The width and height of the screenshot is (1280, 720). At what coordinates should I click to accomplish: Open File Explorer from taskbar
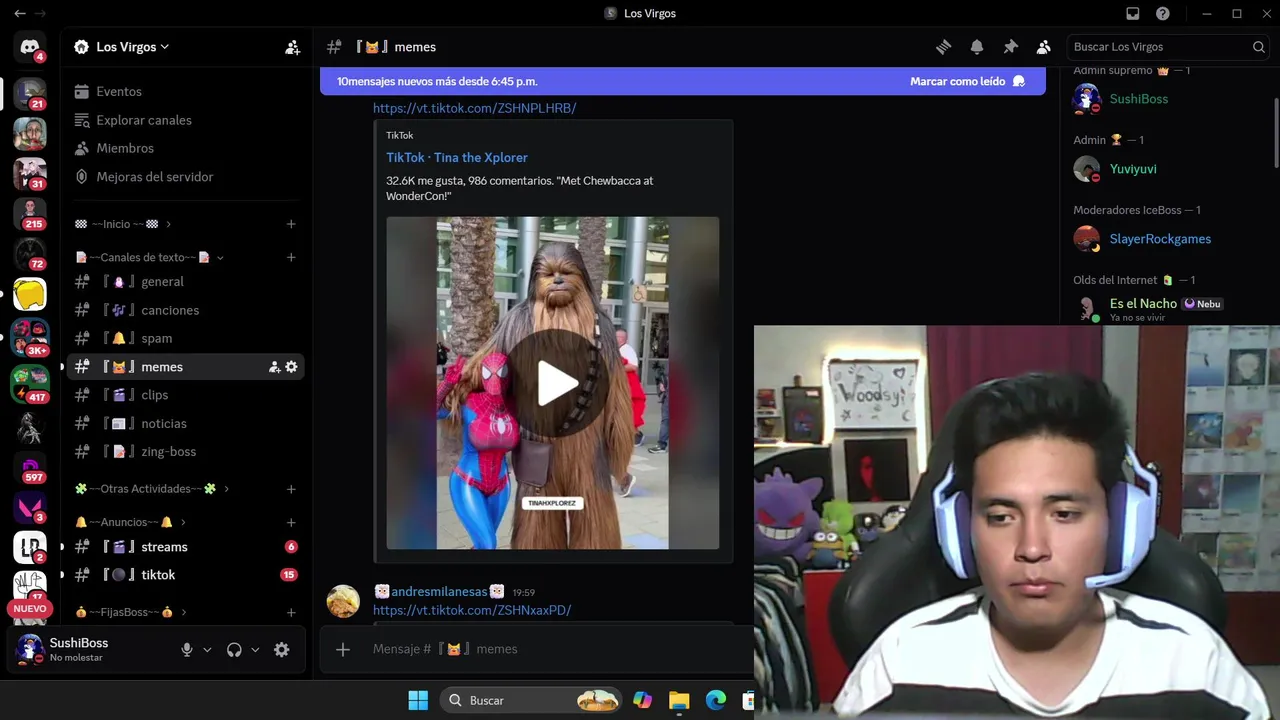point(679,700)
